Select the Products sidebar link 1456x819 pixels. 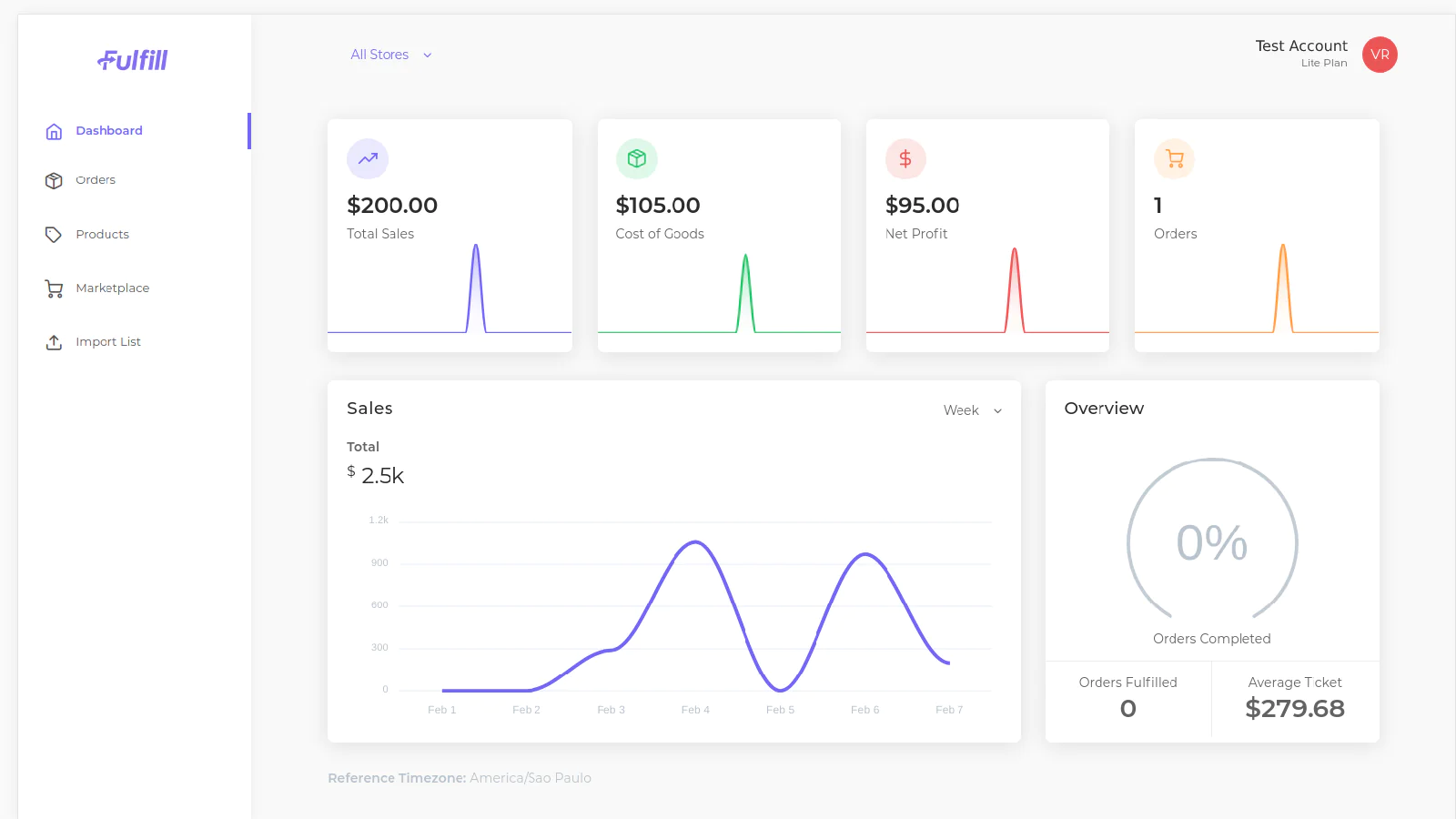102,235
